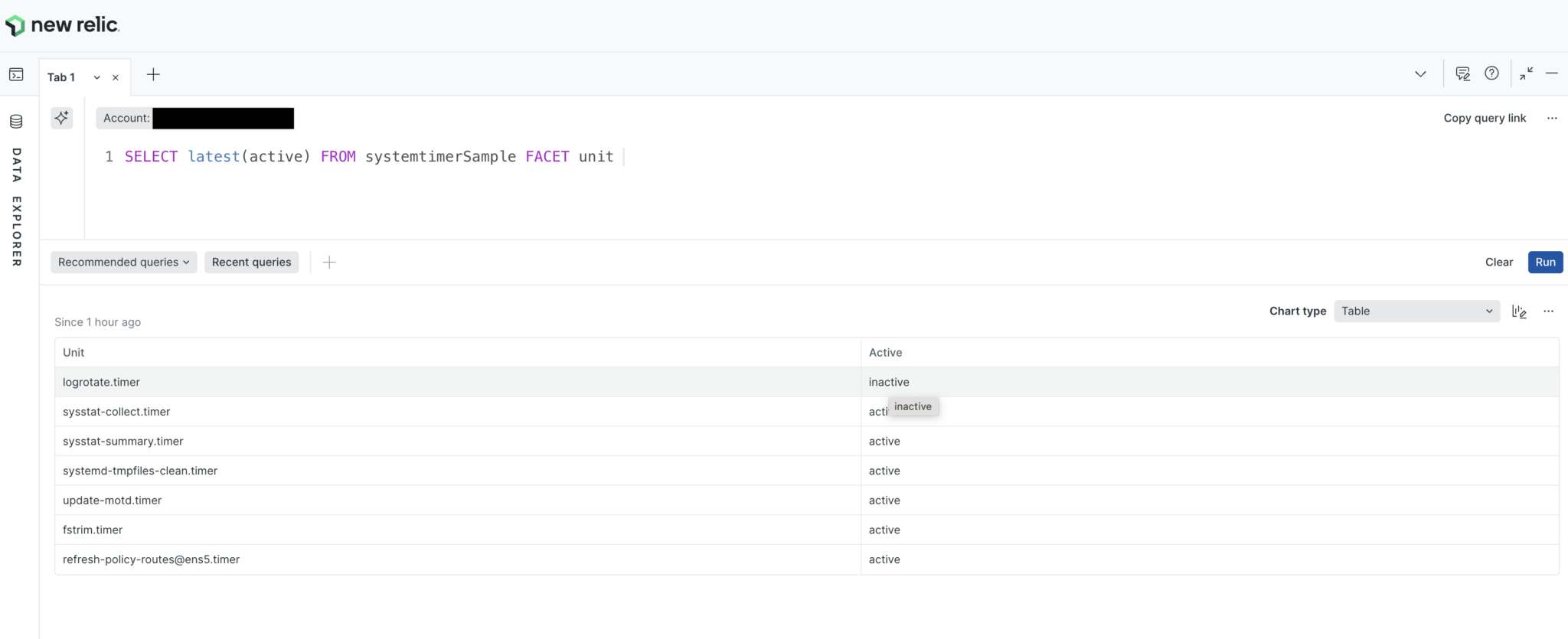Open Recent queries
Screen dimensions: 1568x639
click(x=251, y=262)
